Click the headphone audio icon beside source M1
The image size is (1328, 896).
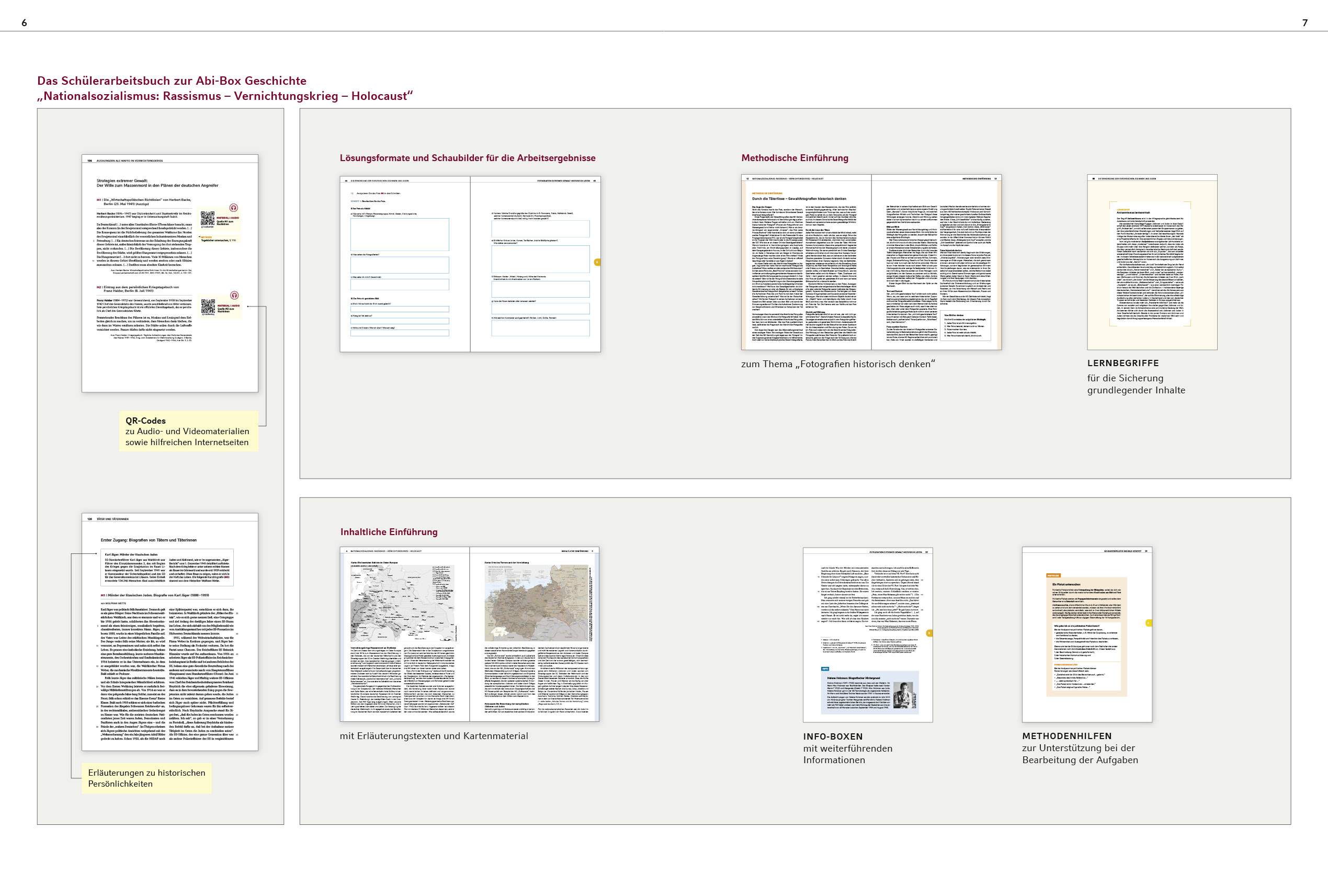[233, 208]
